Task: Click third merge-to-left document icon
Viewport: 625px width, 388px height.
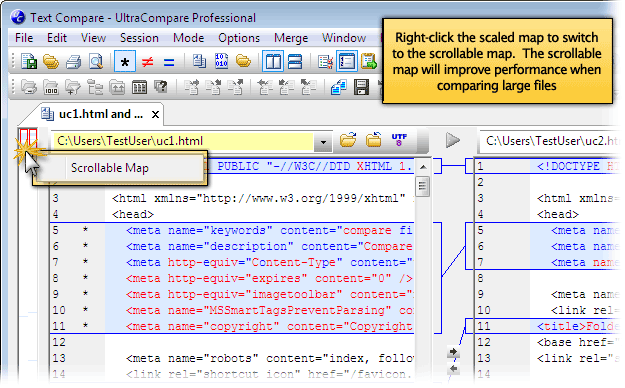Action: point(309,87)
